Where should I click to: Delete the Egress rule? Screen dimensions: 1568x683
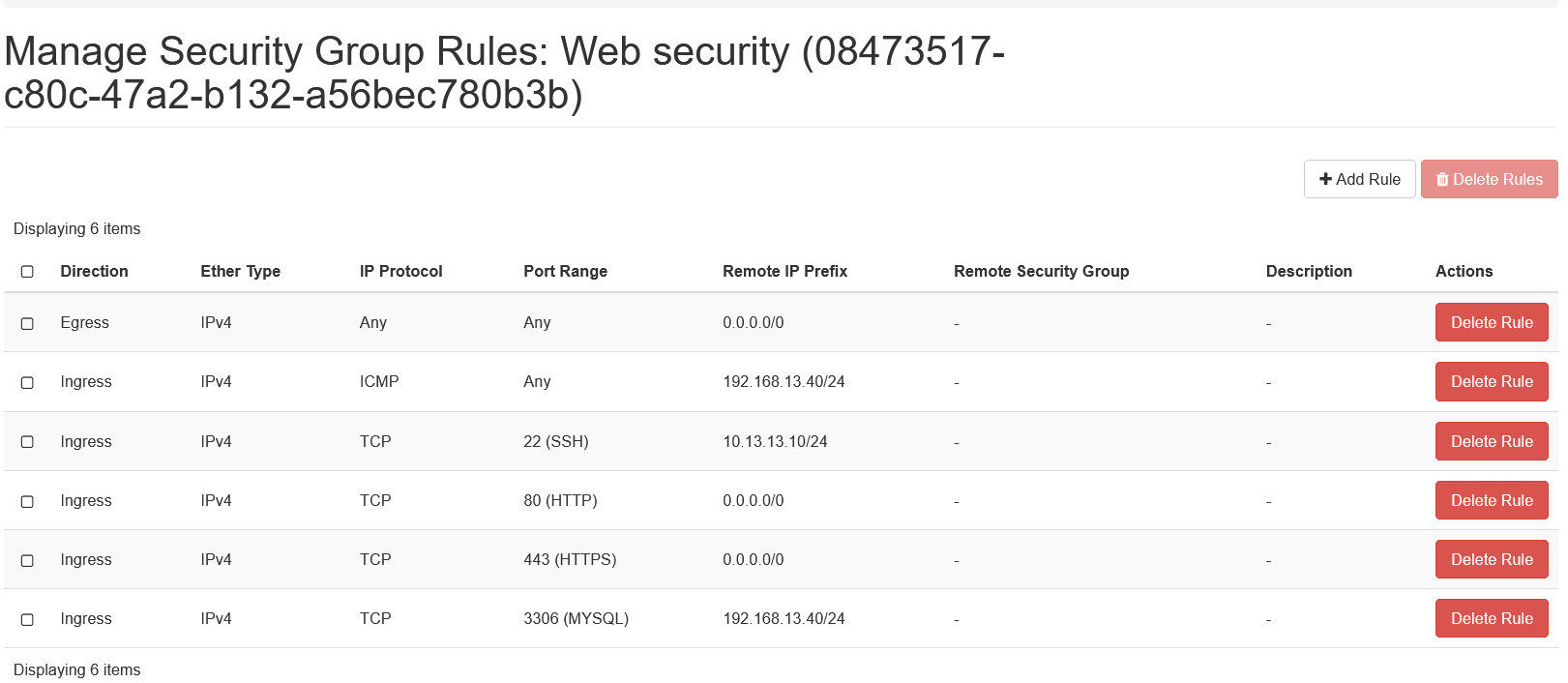pos(1492,322)
